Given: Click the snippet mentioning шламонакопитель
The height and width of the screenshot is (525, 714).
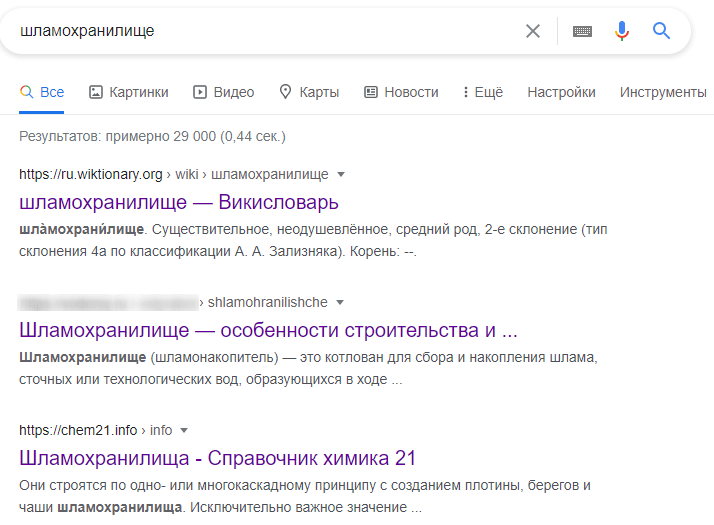Looking at the screenshot, I should pyautogui.click(x=308, y=368).
